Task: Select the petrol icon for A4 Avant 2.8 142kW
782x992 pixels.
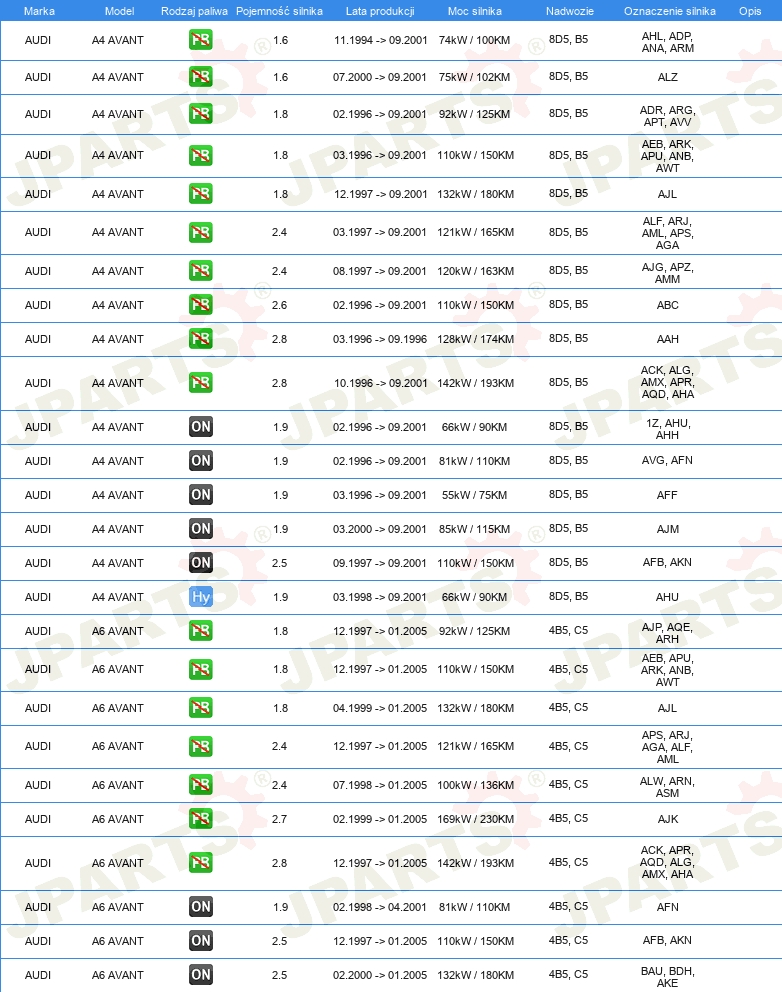Action: coord(201,383)
